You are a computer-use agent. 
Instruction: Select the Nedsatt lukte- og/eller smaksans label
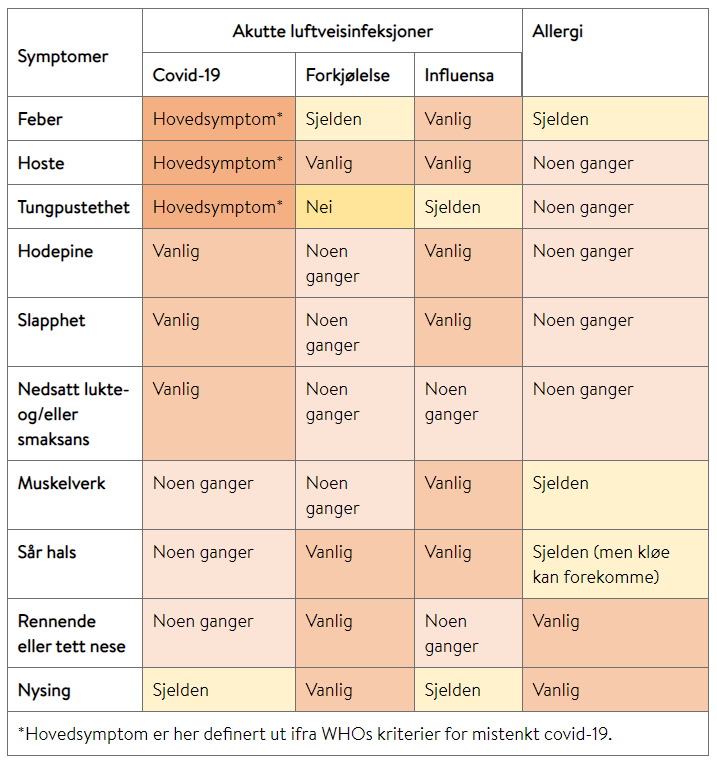75,414
